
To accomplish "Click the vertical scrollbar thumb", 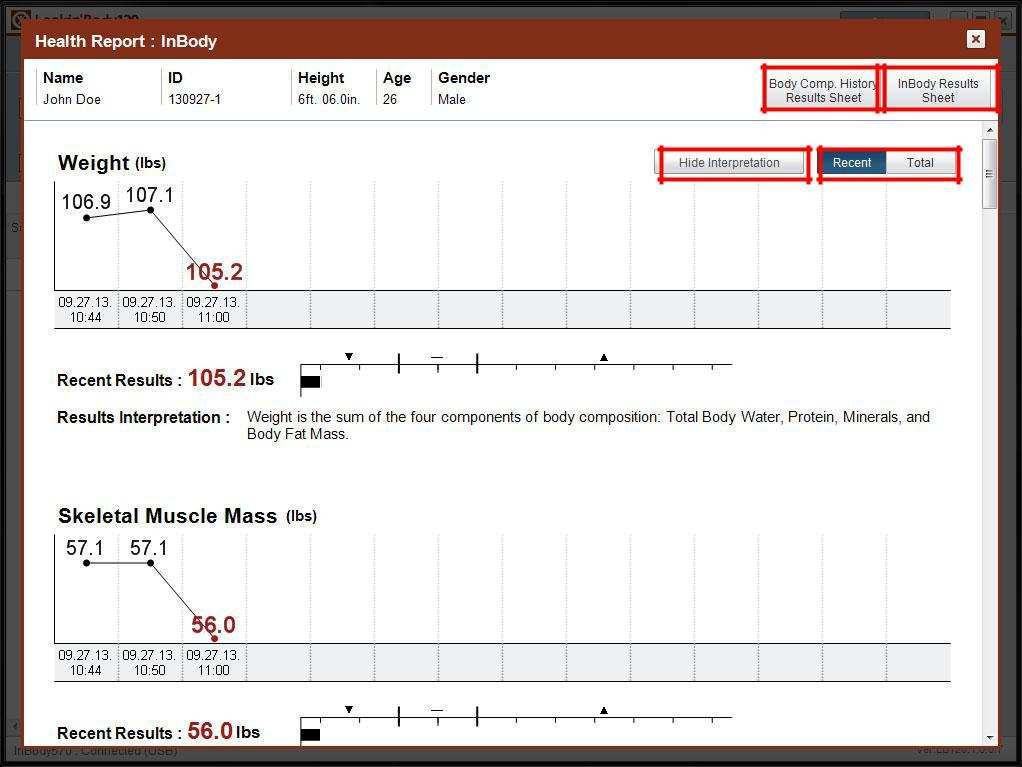I will click(x=989, y=174).
